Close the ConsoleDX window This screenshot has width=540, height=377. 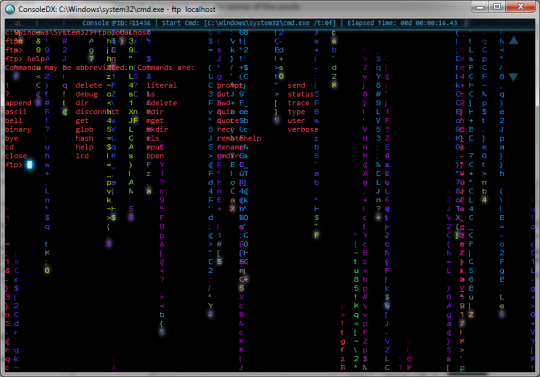520,7
